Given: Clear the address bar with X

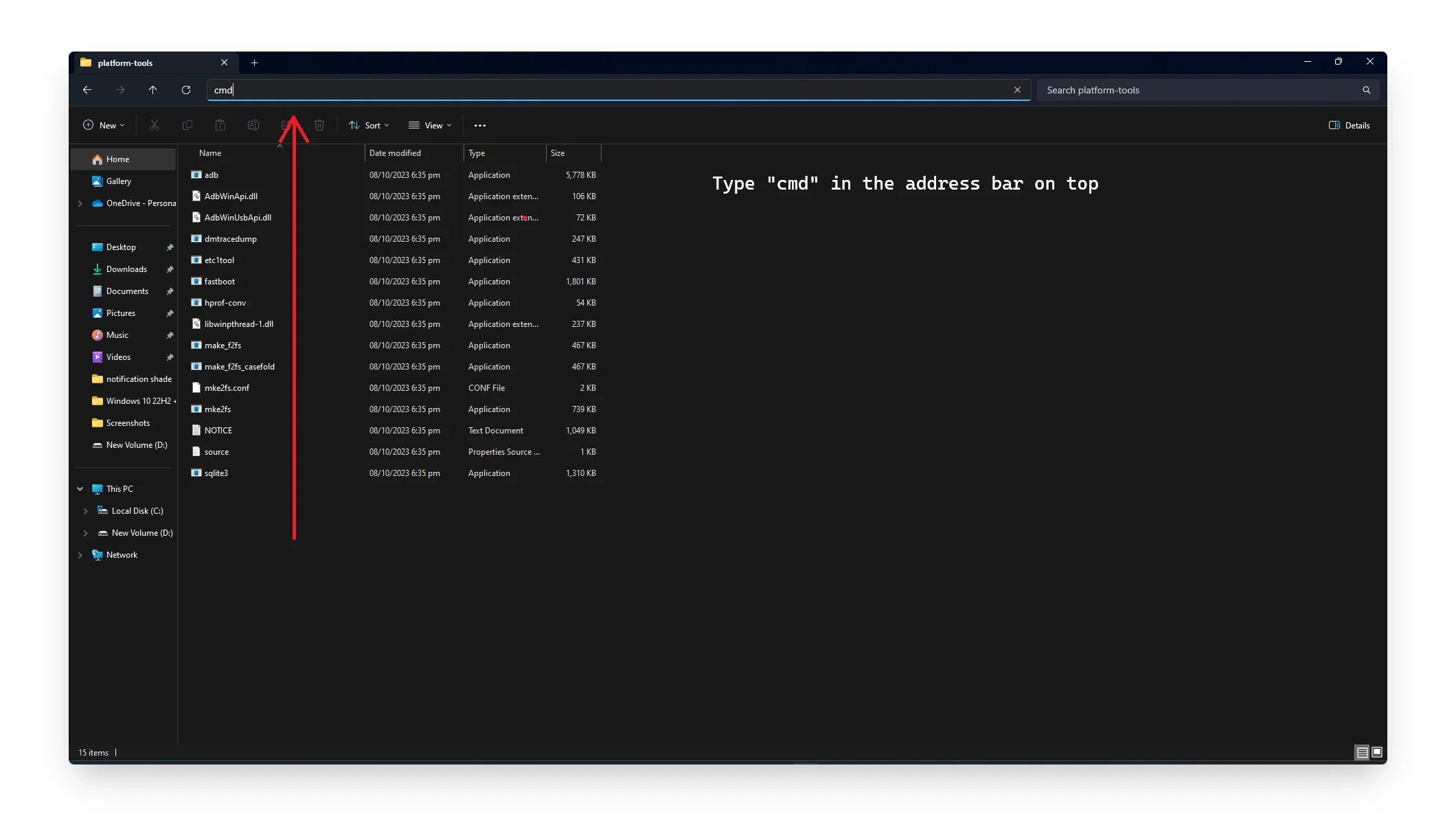Looking at the screenshot, I should click(x=1017, y=90).
